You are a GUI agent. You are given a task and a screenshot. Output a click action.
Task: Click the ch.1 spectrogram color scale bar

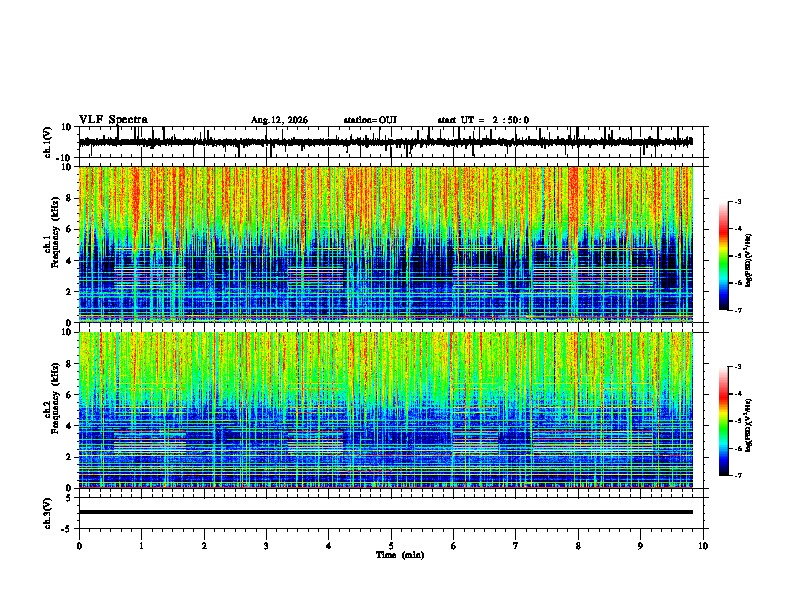pos(723,256)
